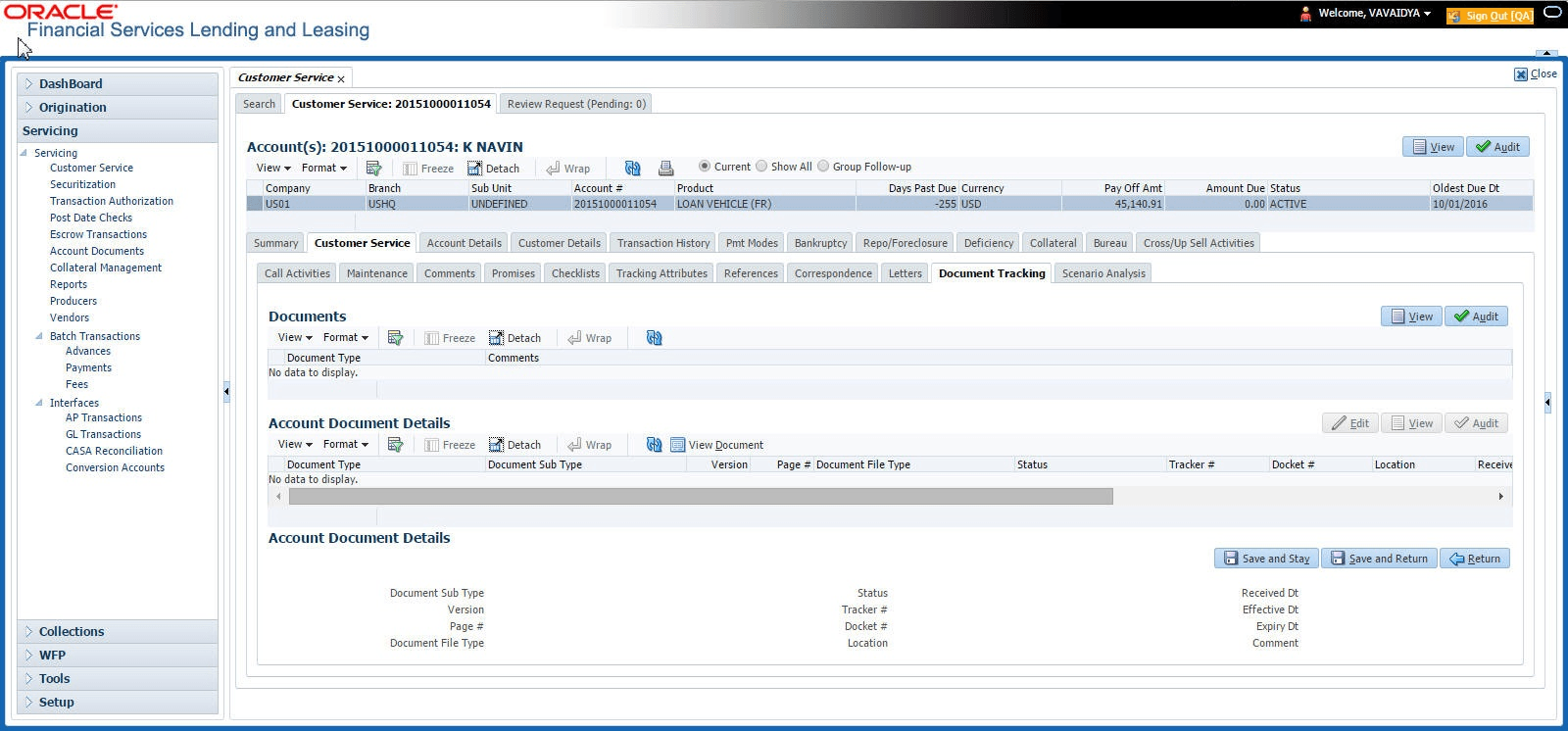Open the View menu in the Documents toolbar
This screenshot has height=731, width=1568.
point(295,337)
